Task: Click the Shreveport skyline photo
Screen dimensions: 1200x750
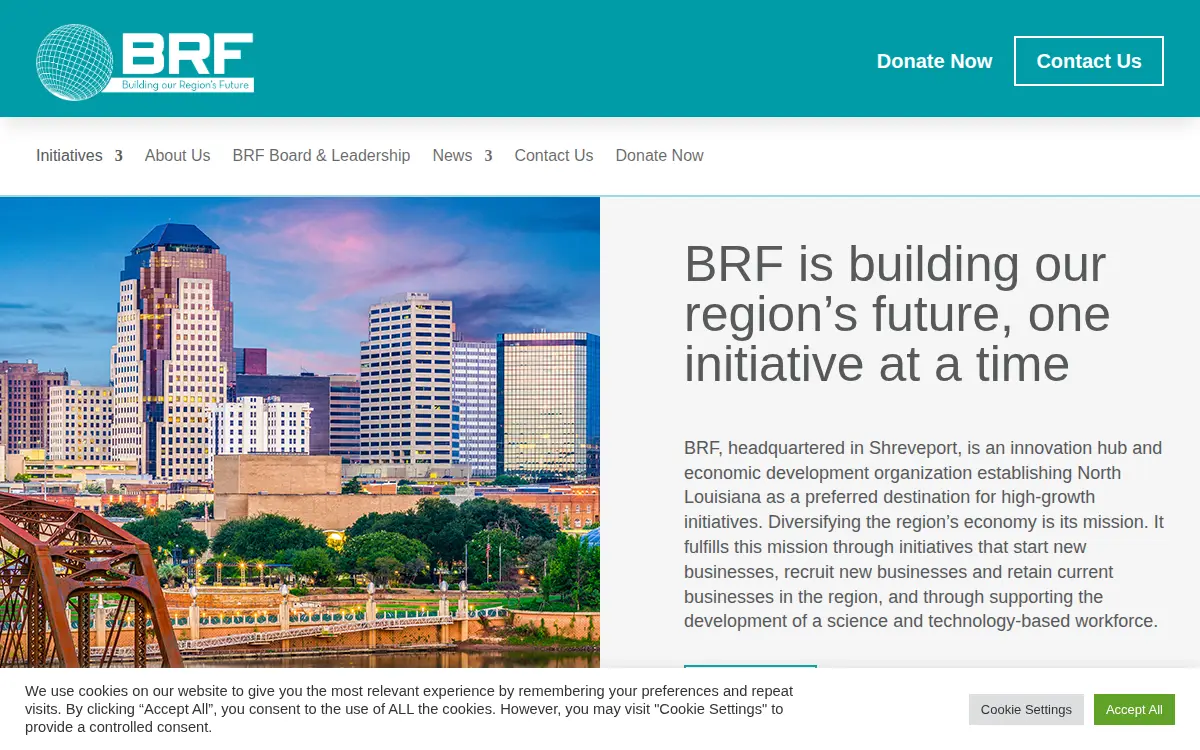Action: click(300, 432)
